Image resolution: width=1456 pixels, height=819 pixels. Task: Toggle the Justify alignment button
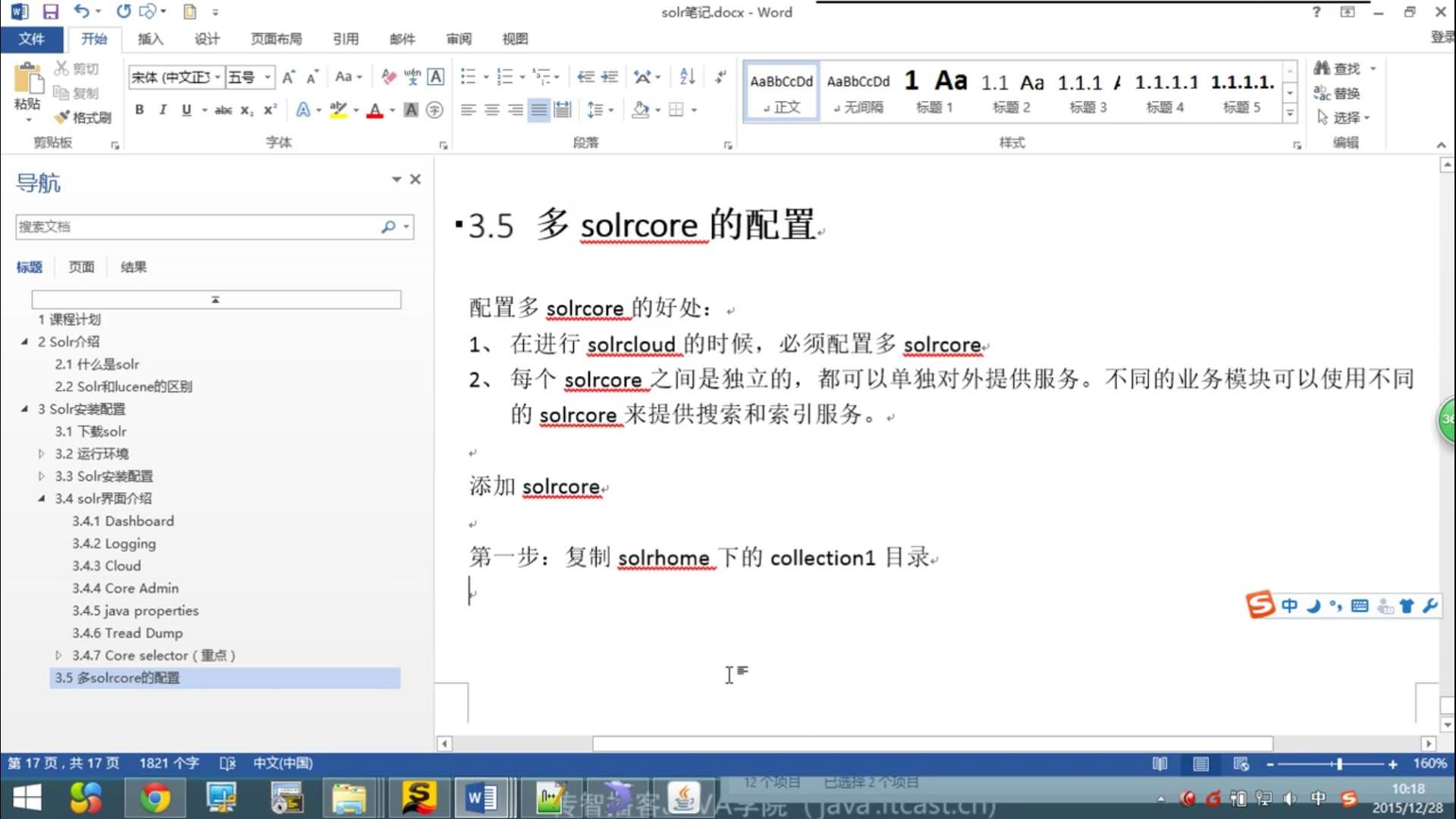coord(539,110)
